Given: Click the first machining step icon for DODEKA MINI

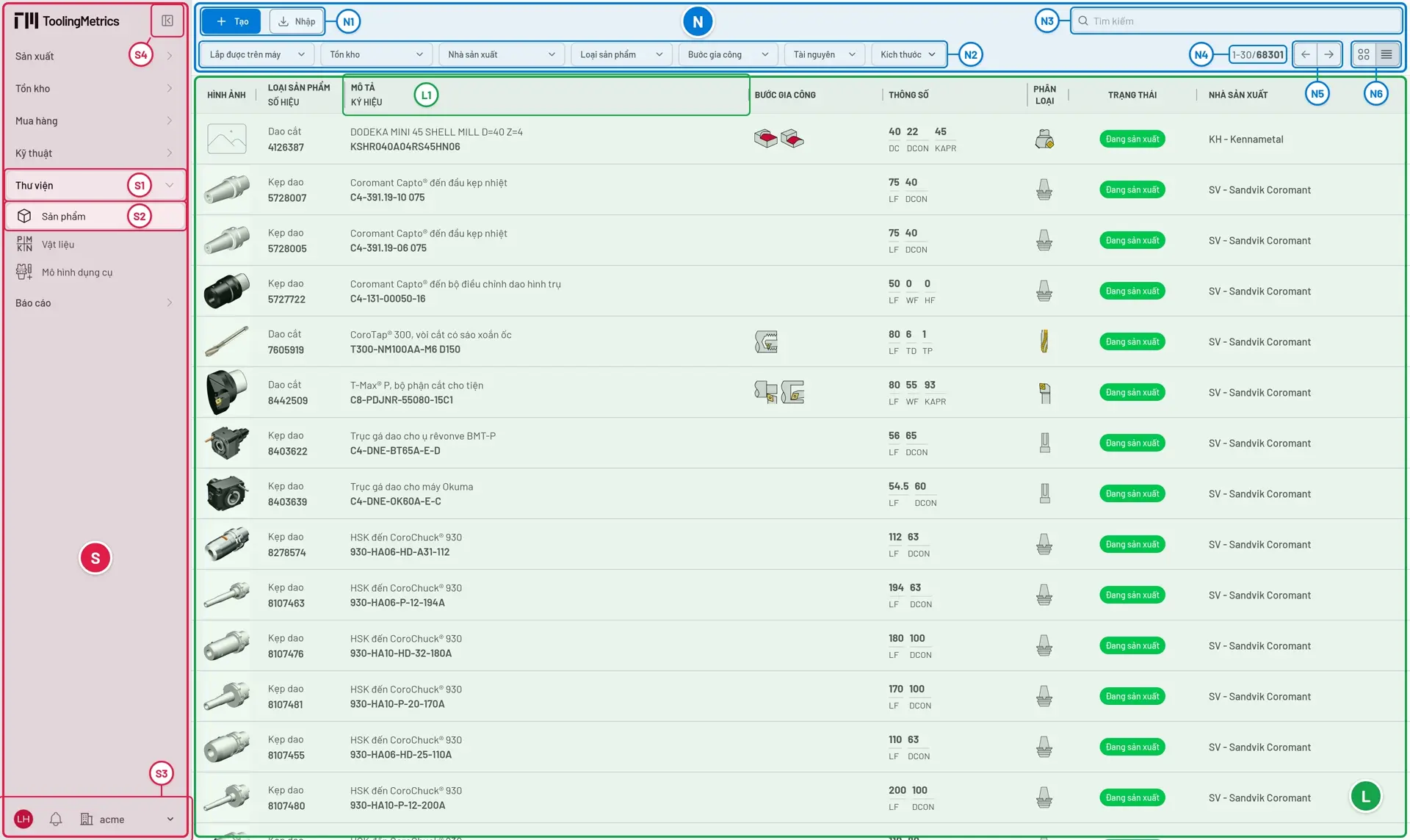Looking at the screenshot, I should pyautogui.click(x=766, y=139).
